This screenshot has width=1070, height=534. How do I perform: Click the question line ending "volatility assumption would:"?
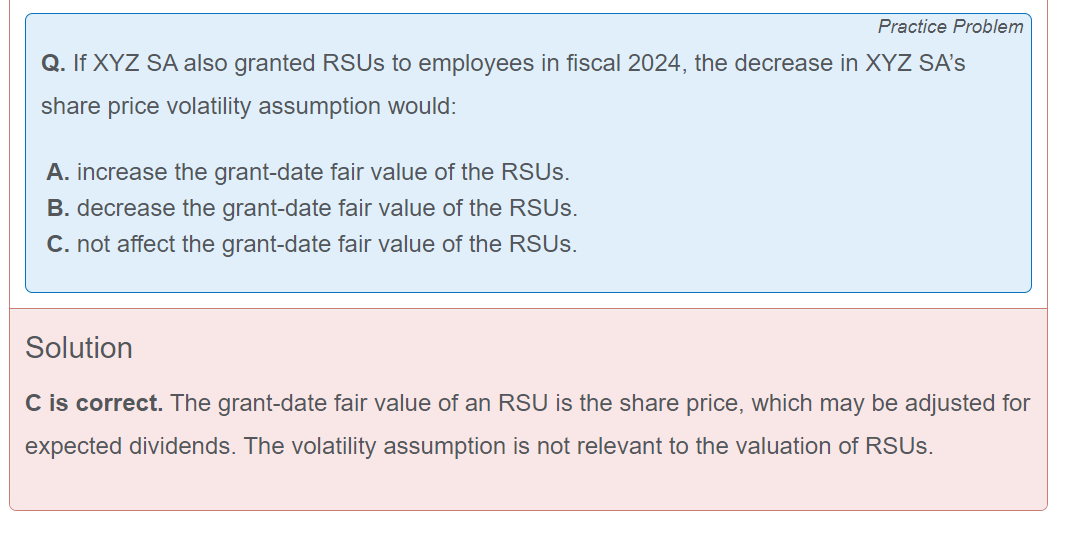tap(248, 106)
